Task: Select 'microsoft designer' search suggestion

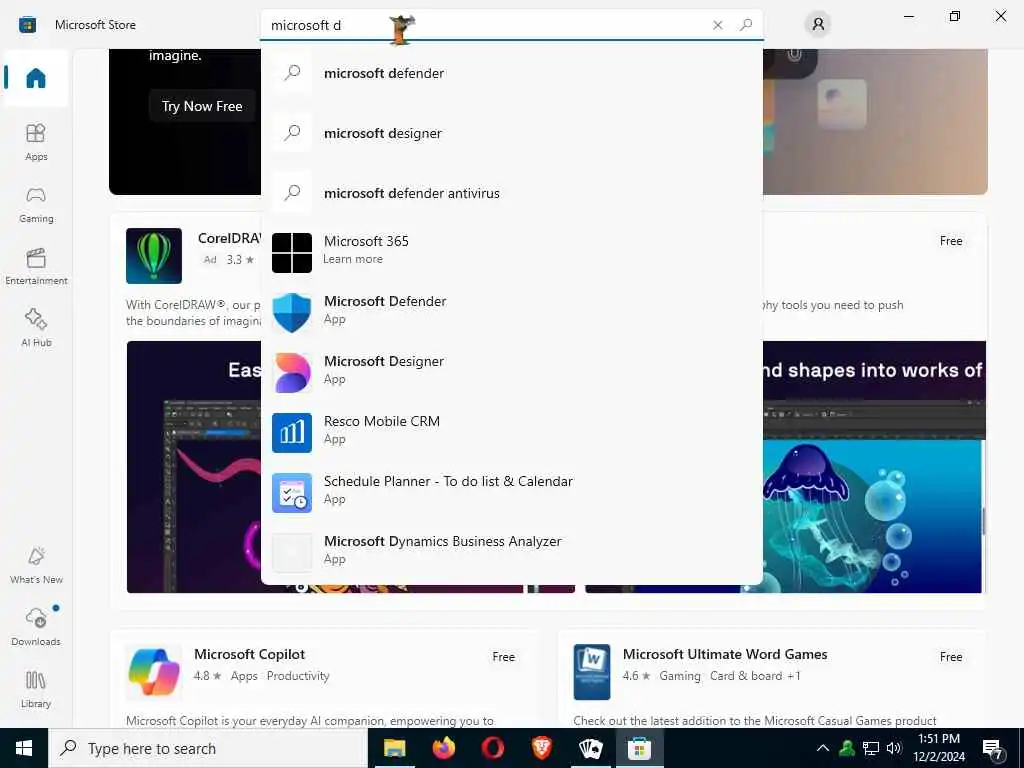Action: (511, 133)
